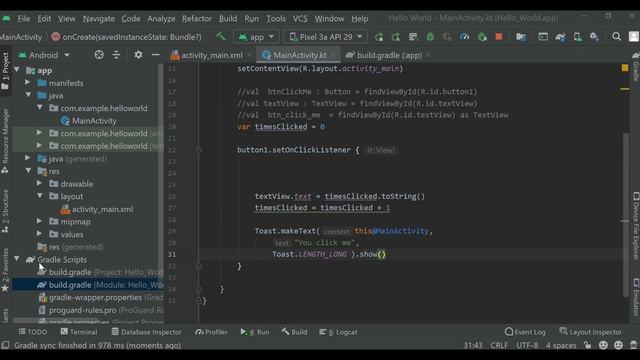640x360 pixels.
Task: Open the Refactor menu
Action: click(x=197, y=18)
